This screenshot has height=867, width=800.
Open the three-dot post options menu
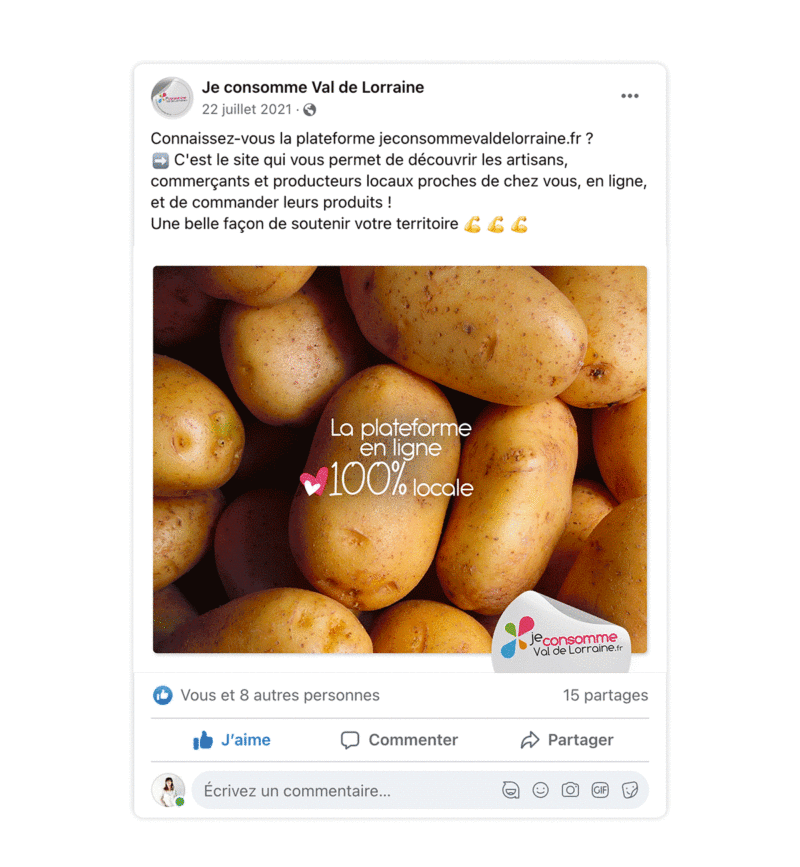click(629, 96)
